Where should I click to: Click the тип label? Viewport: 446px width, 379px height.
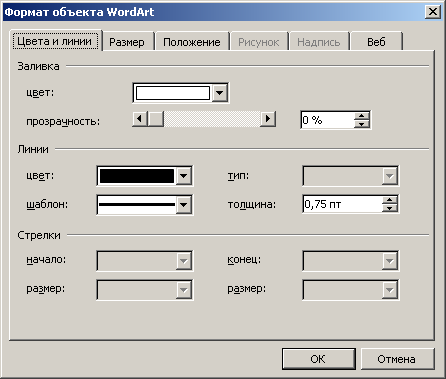[238, 175]
